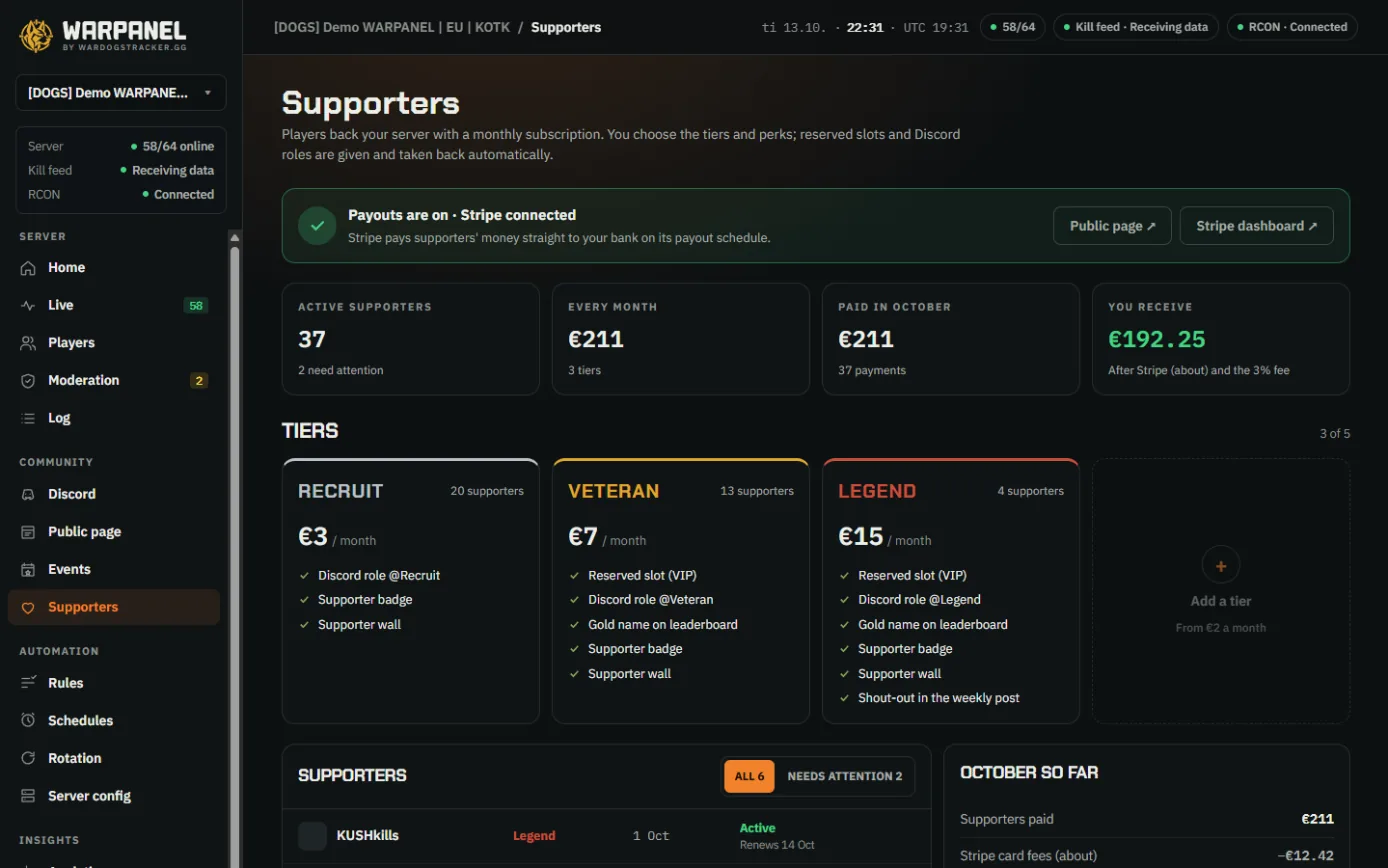
Task: Click '3 of 5' tiers counter
Action: point(1335,434)
